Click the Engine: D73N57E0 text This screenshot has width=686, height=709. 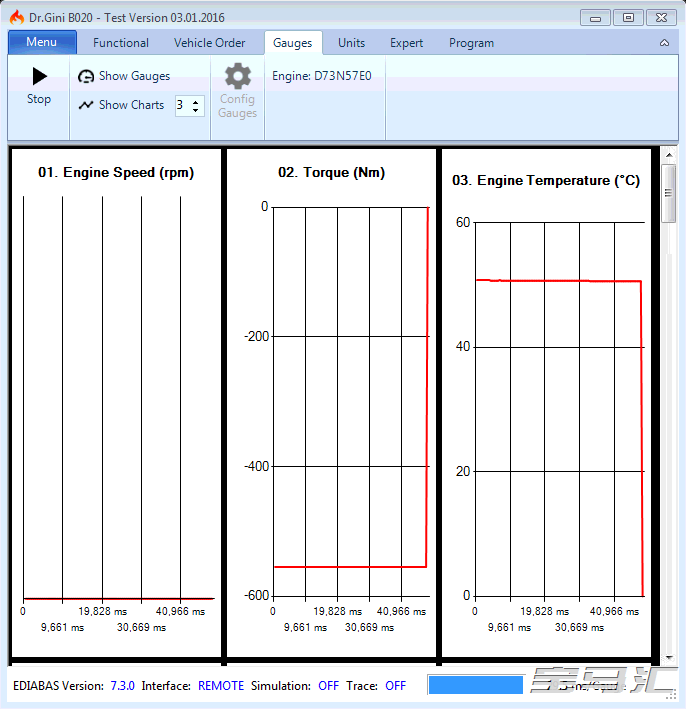(x=322, y=76)
